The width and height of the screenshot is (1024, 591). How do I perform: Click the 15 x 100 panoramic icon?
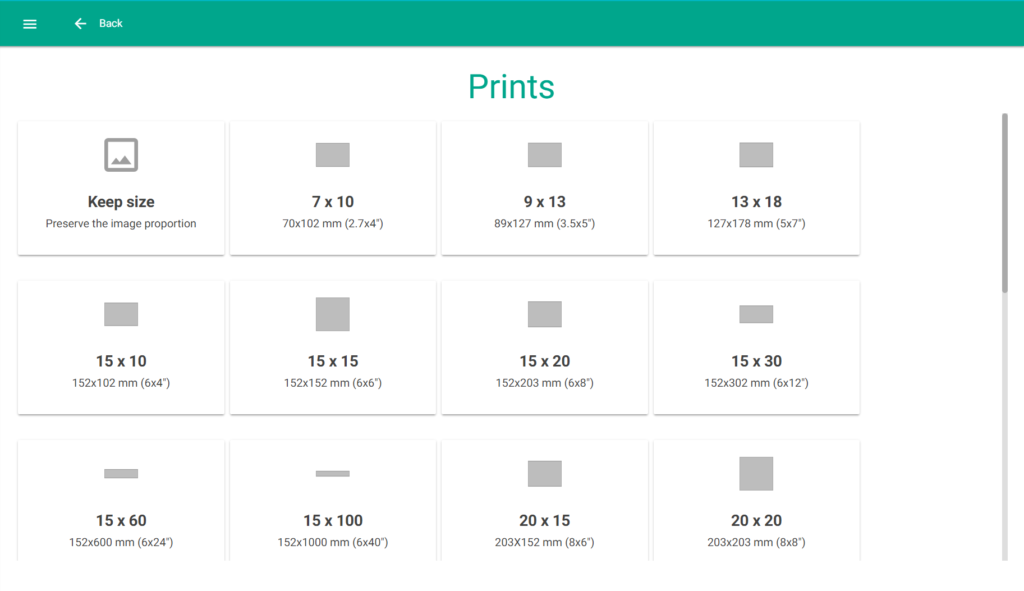332,473
